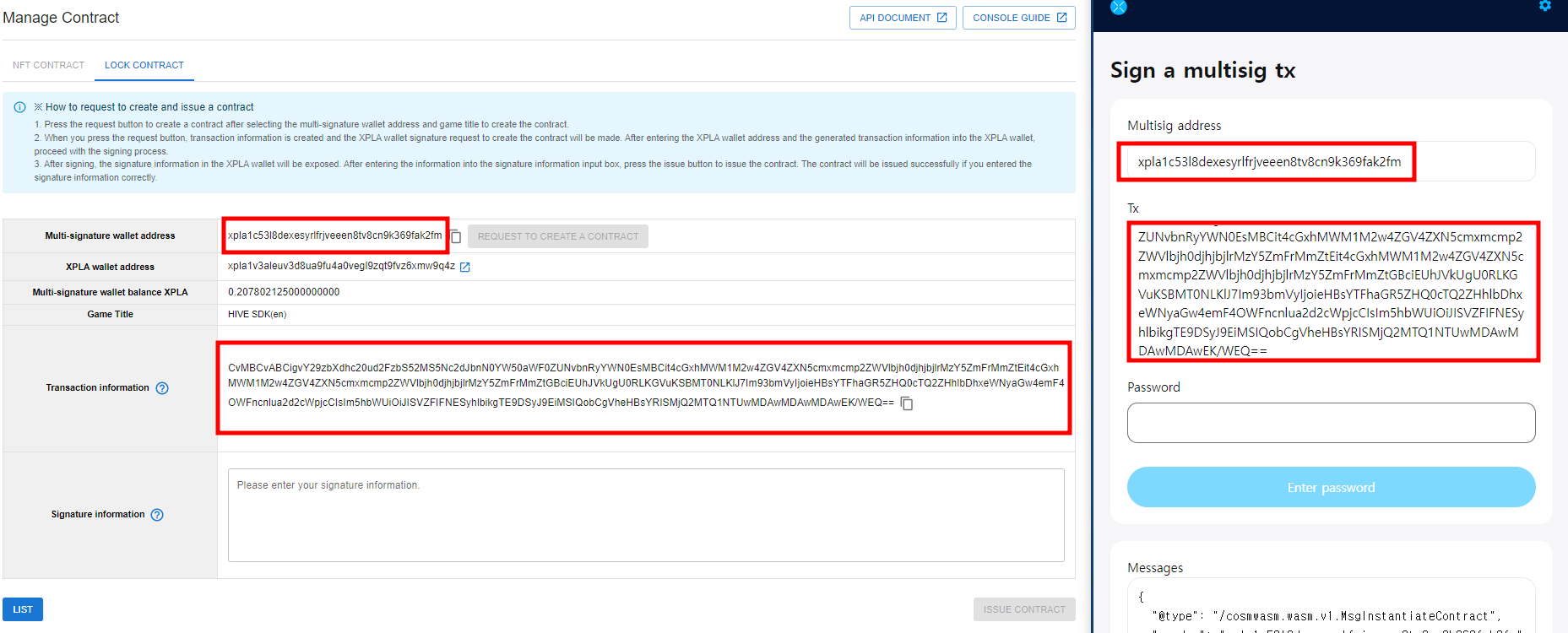Click the transaction information string
Image resolution: width=1568 pixels, height=633 pixels.
646,385
